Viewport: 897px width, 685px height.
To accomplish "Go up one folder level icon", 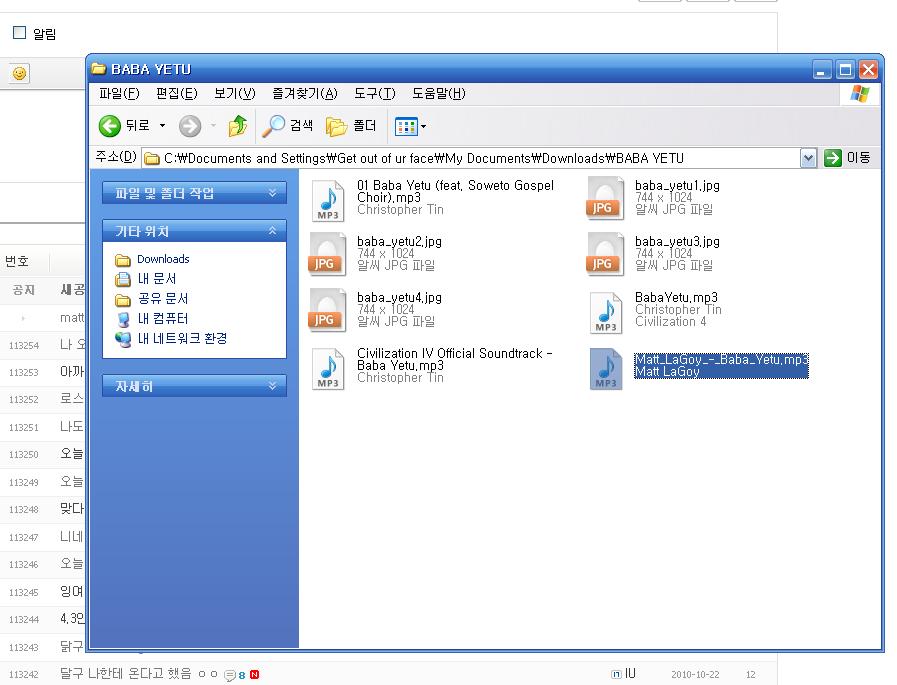I will 237,126.
